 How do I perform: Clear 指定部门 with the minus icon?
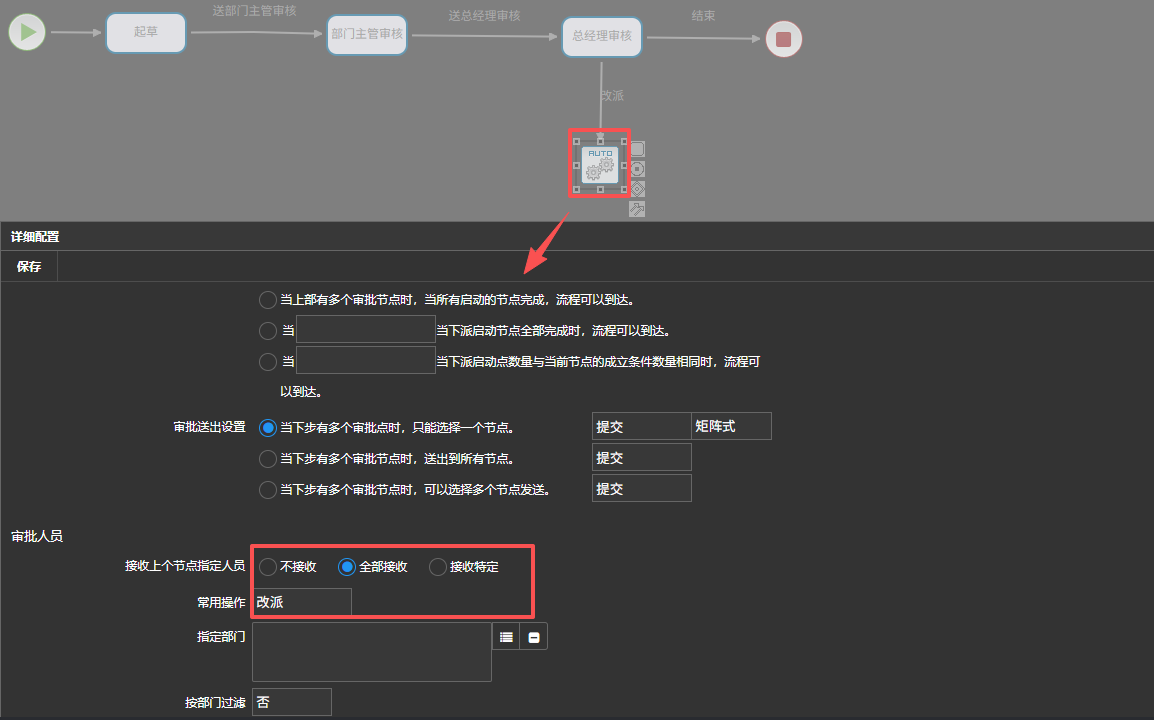(x=534, y=636)
